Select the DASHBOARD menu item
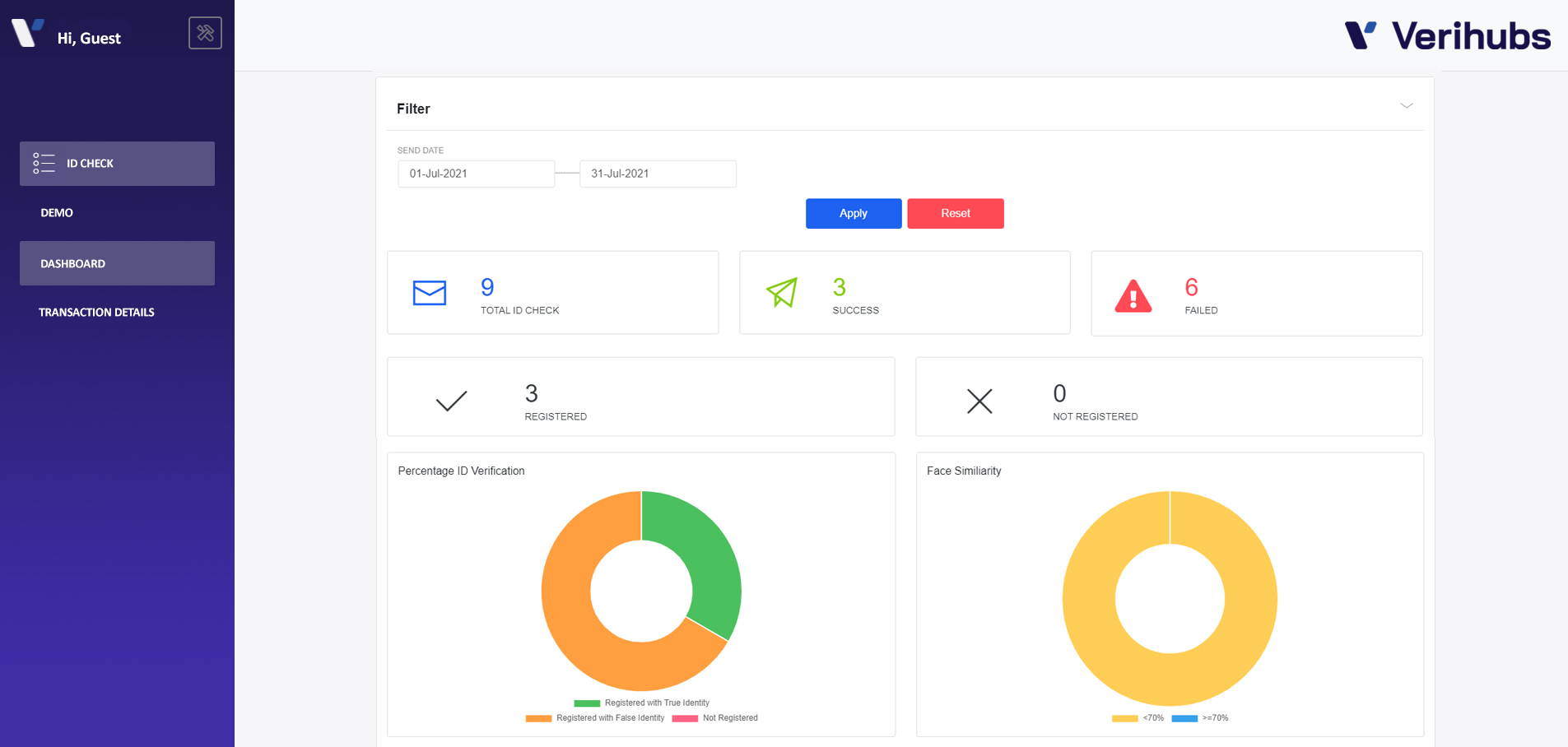 click(117, 263)
